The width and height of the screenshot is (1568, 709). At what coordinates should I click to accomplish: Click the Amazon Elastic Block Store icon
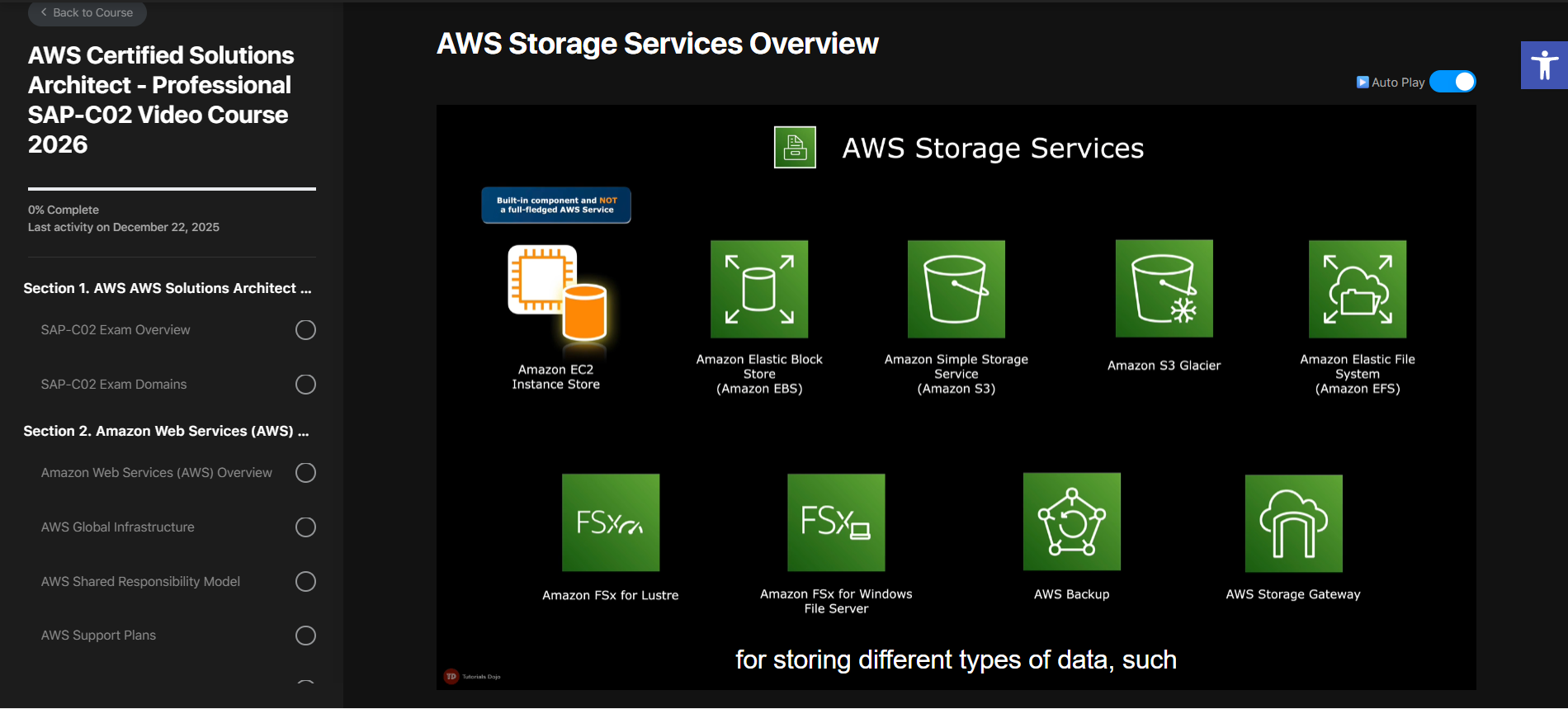[x=759, y=289]
